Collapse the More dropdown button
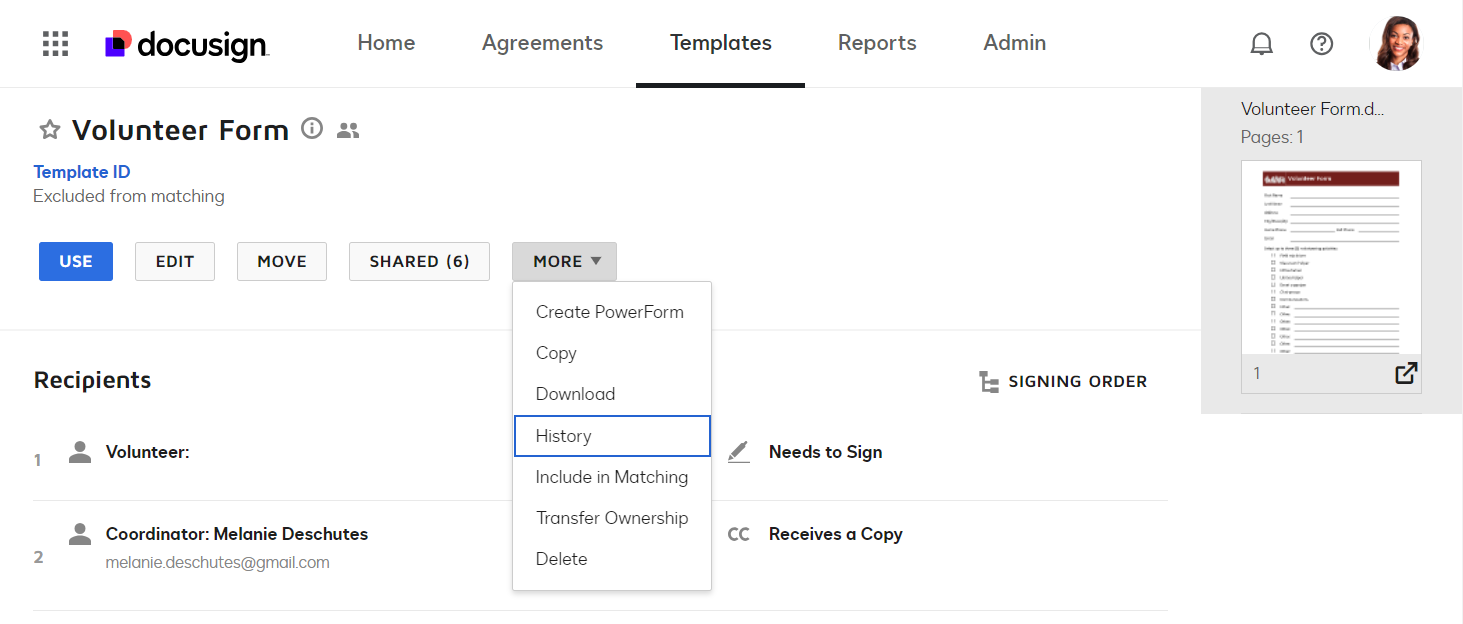The width and height of the screenshot is (1463, 624). click(x=564, y=261)
